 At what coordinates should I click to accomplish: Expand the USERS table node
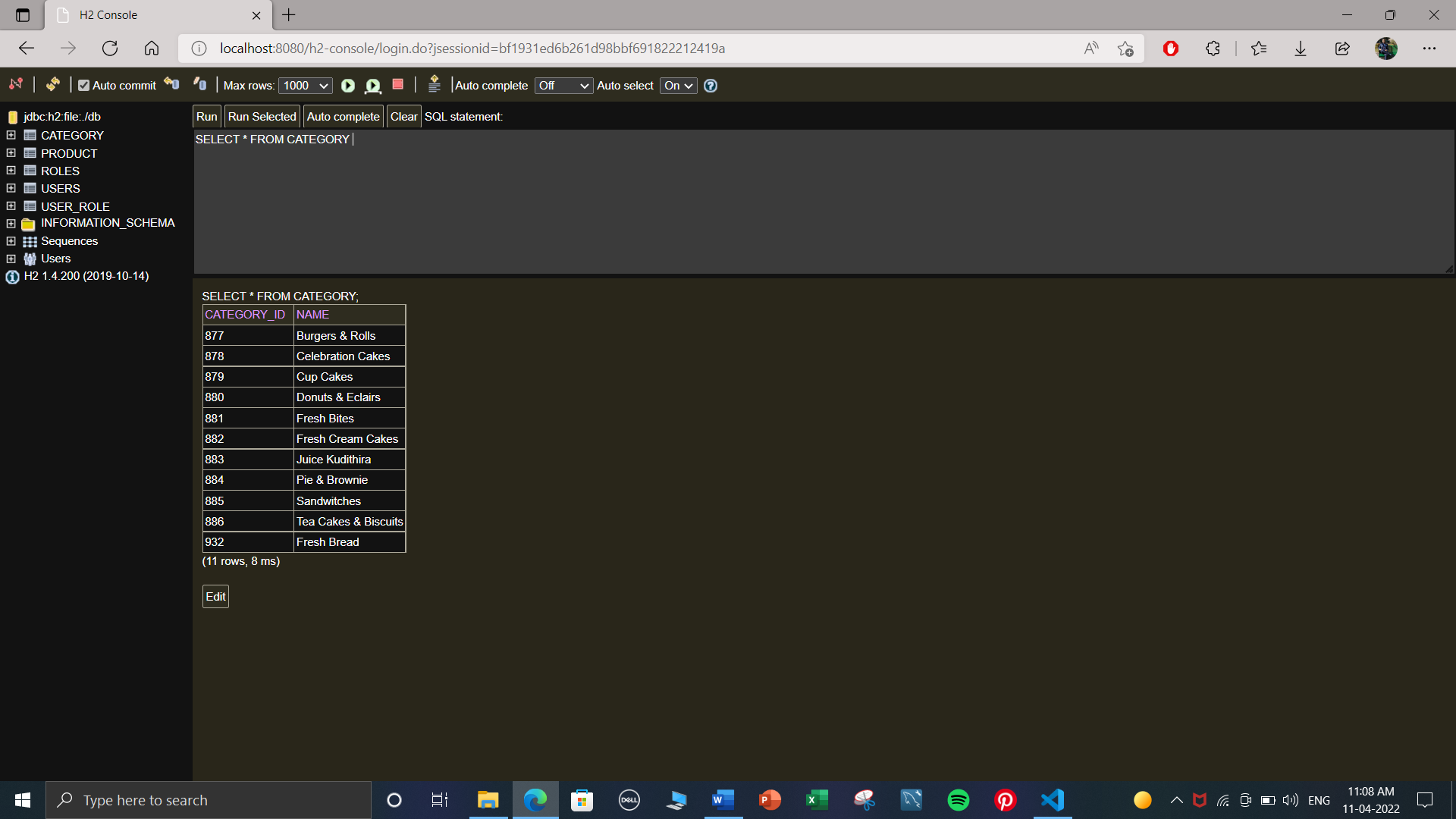pos(11,188)
